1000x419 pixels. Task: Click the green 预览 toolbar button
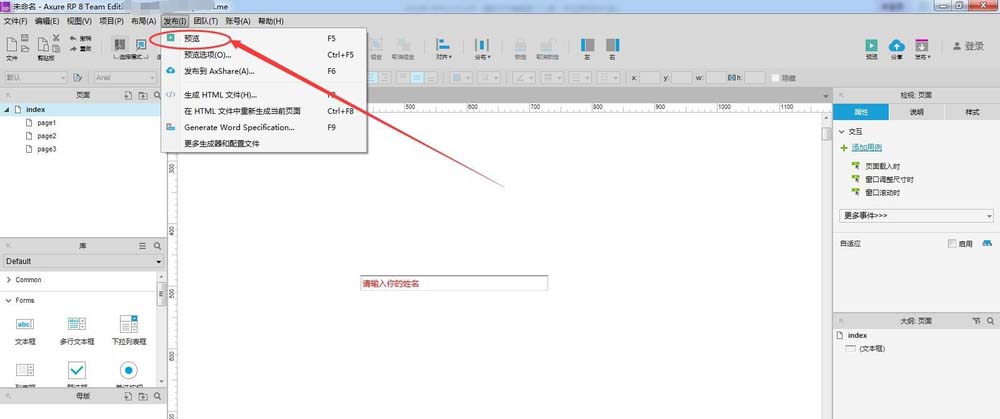[x=871, y=49]
